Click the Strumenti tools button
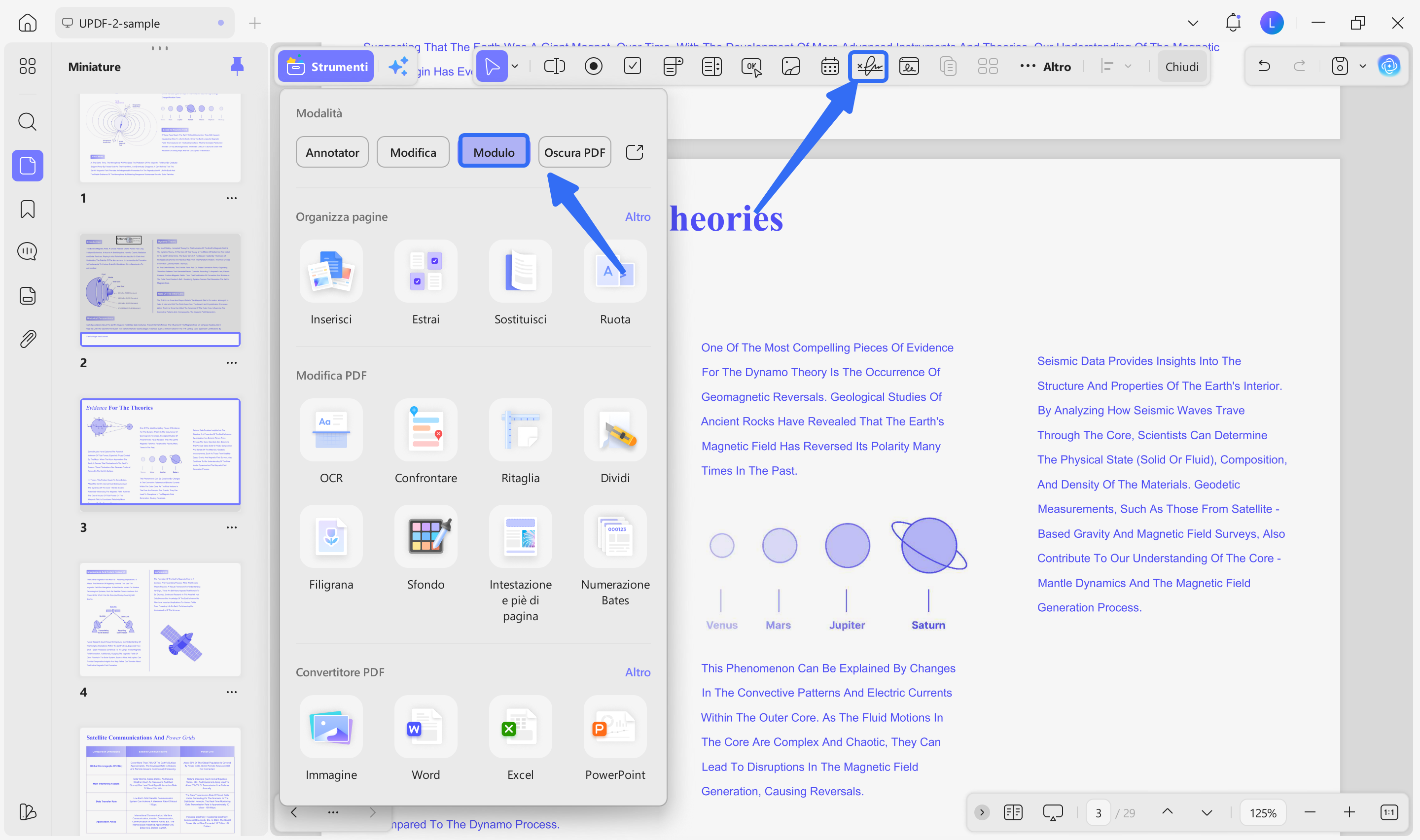The image size is (1420, 840). click(x=326, y=67)
